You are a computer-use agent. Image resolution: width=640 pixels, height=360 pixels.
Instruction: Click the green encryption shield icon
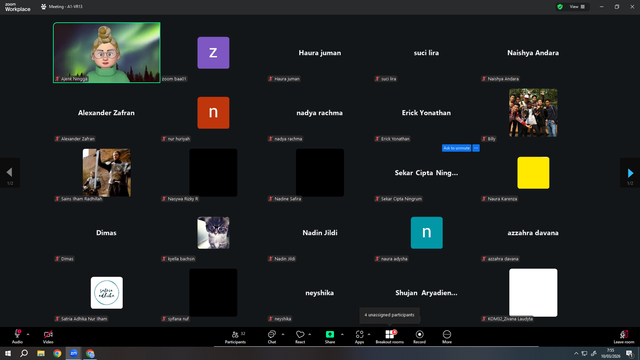coord(560,7)
